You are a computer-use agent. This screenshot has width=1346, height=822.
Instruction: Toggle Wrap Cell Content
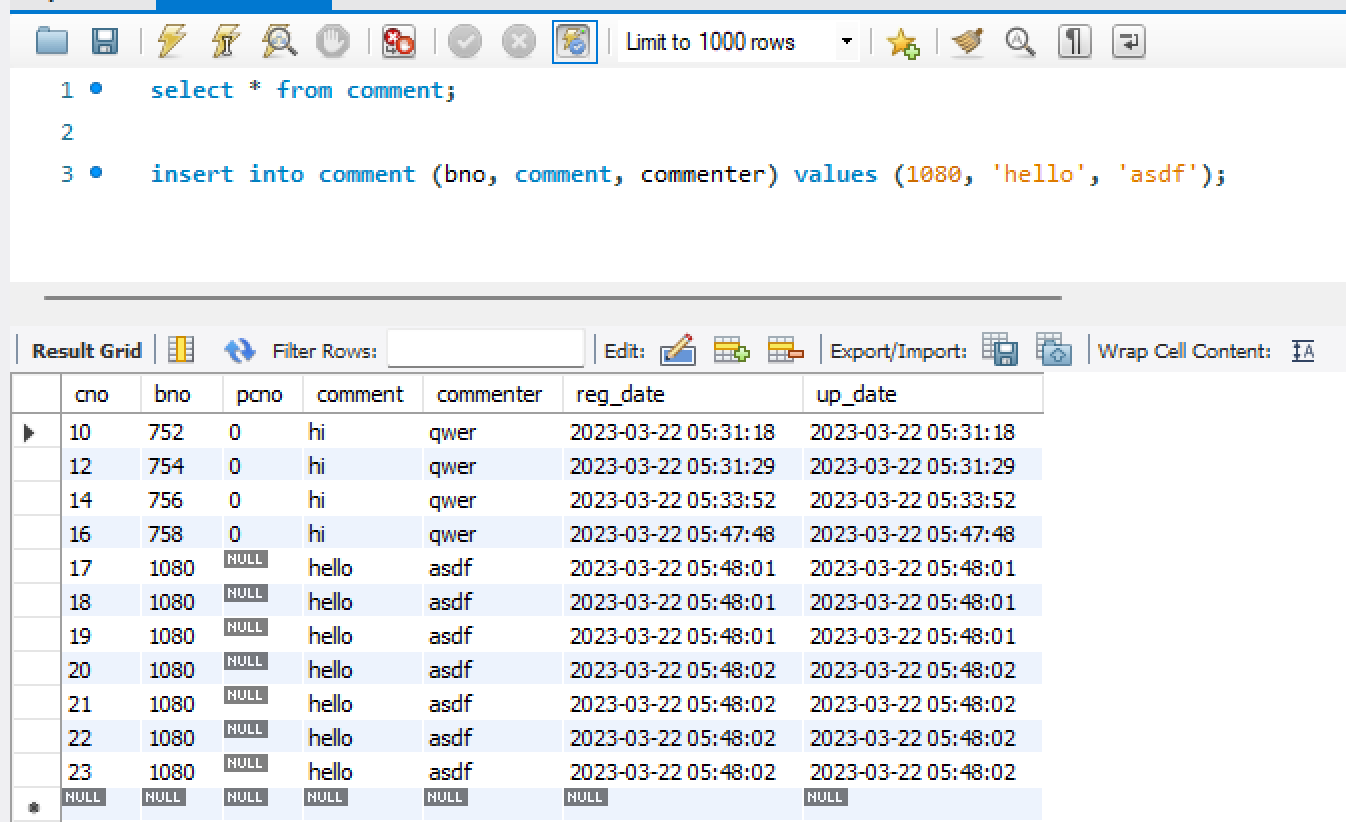1303,351
